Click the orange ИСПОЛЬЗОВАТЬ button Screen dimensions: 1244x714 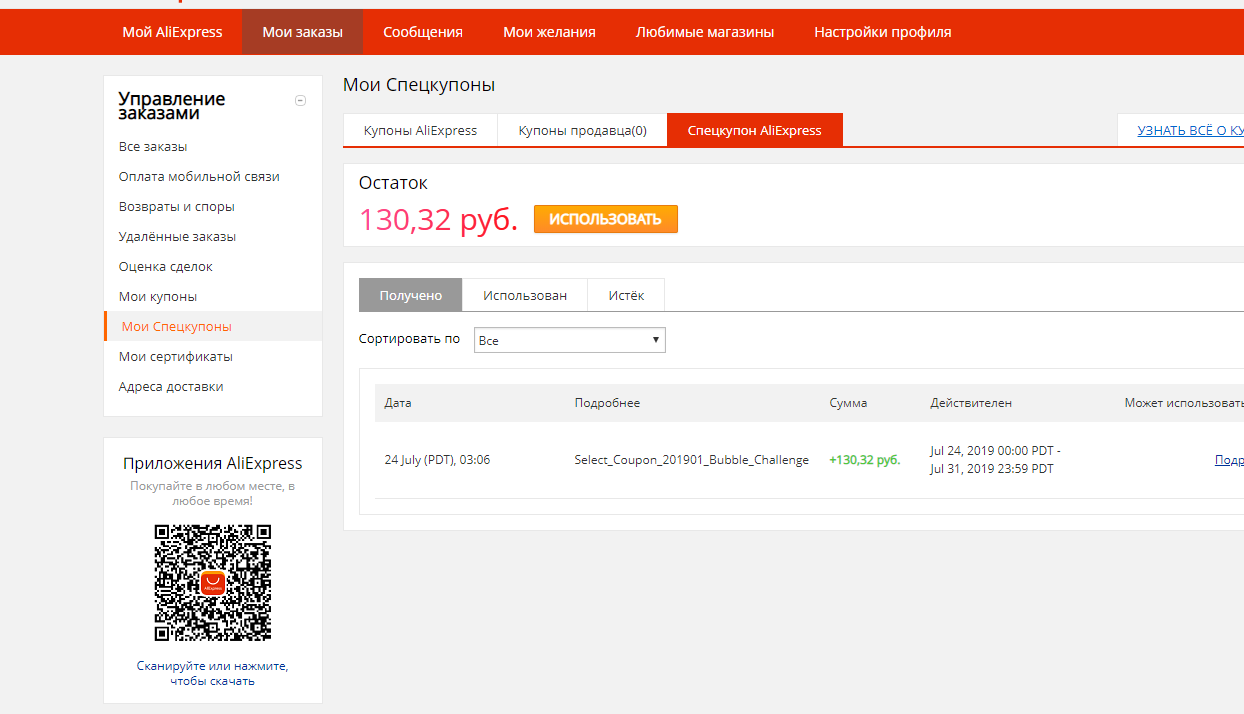pos(605,219)
